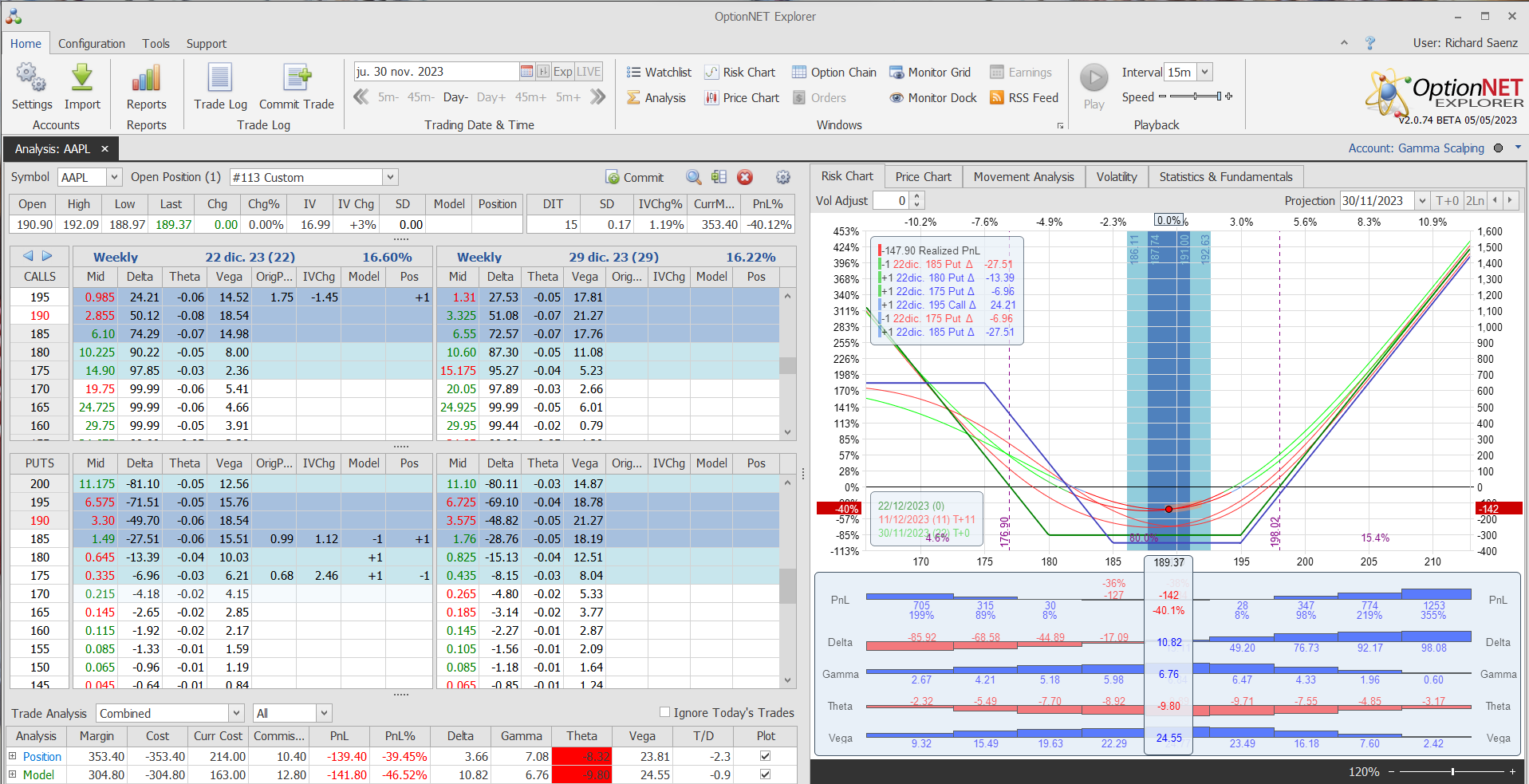Step back one day with Day-
The width and height of the screenshot is (1529, 784).
pyautogui.click(x=455, y=97)
